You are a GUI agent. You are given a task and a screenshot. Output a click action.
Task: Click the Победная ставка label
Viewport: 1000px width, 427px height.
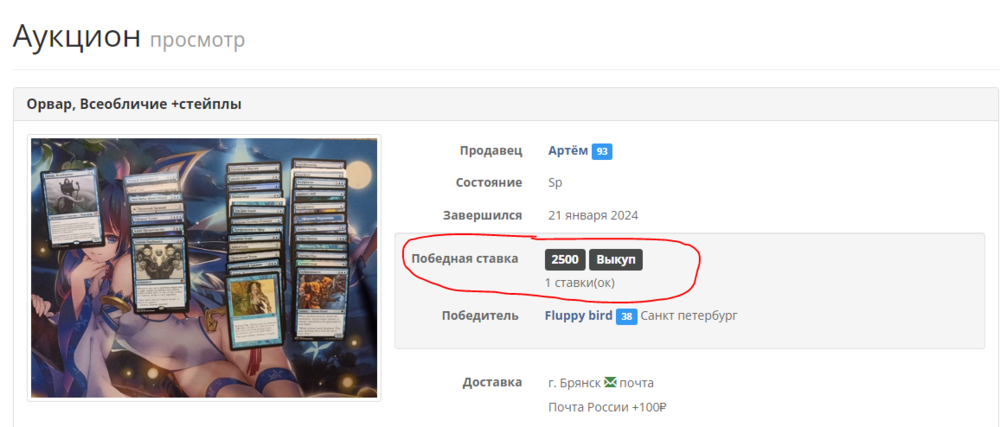tap(465, 259)
